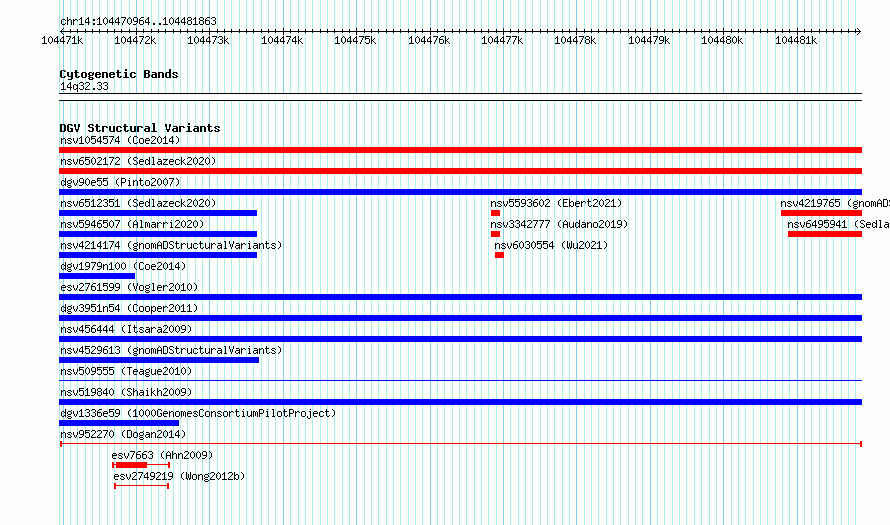Click the nsv1054574 (Coe2014) red variant bar
Image resolution: width=890 pixels, height=525 pixels.
460,150
